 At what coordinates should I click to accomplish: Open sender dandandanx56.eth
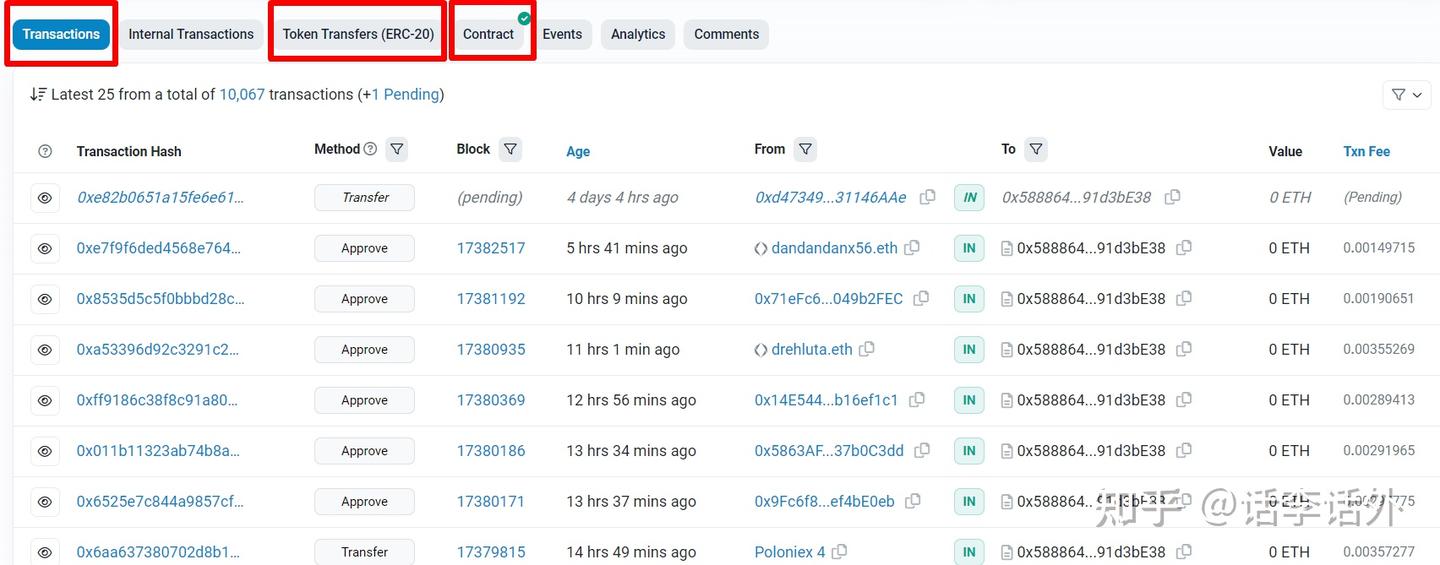(834, 248)
